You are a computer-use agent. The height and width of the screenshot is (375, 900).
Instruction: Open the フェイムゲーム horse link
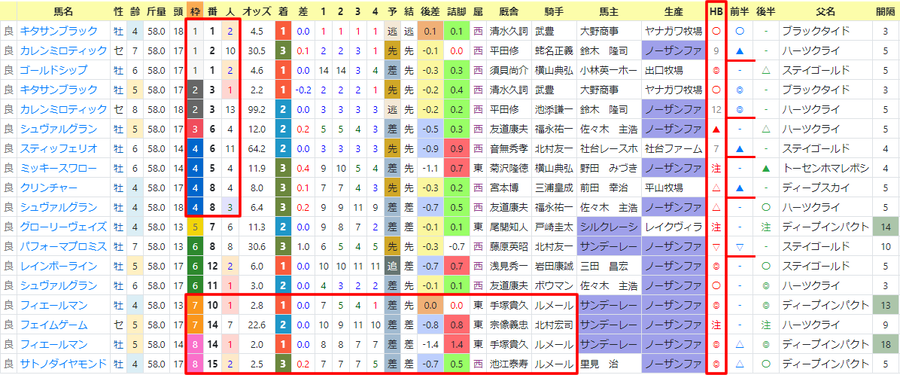[x=53, y=325]
